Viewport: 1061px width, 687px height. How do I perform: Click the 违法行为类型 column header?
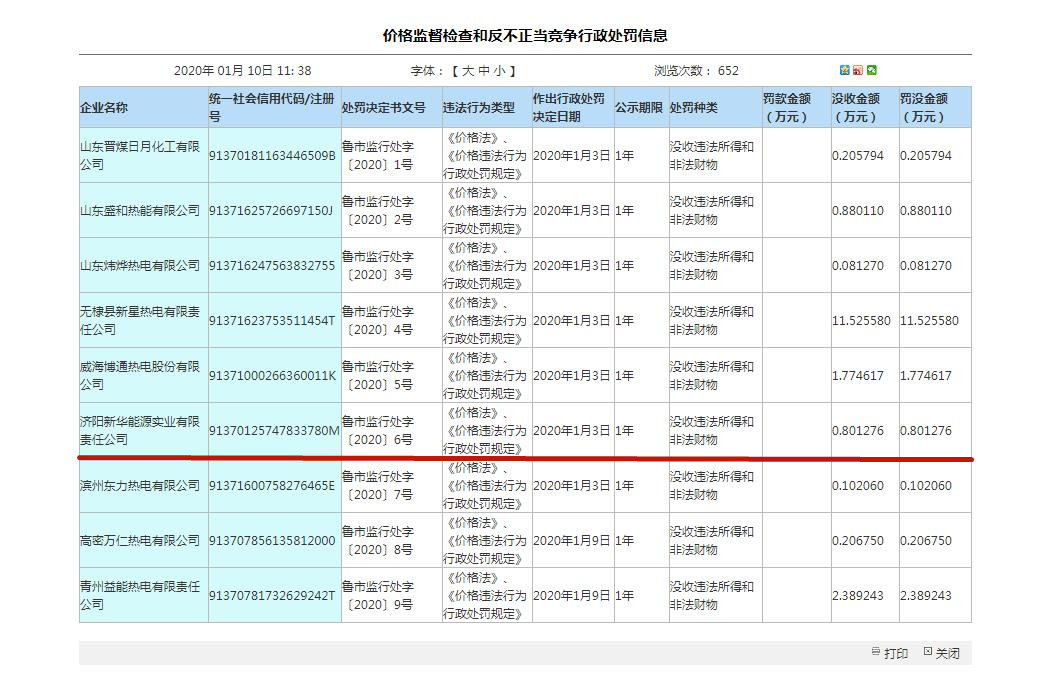pyautogui.click(x=479, y=108)
